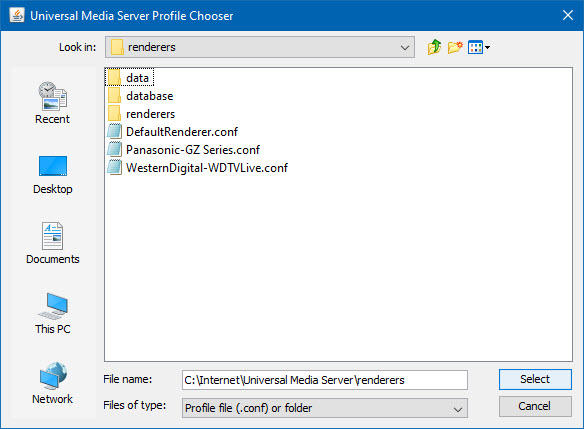Select the renderers folder in list
Image resolution: width=584 pixels, height=429 pixels.
pyautogui.click(x=141, y=114)
